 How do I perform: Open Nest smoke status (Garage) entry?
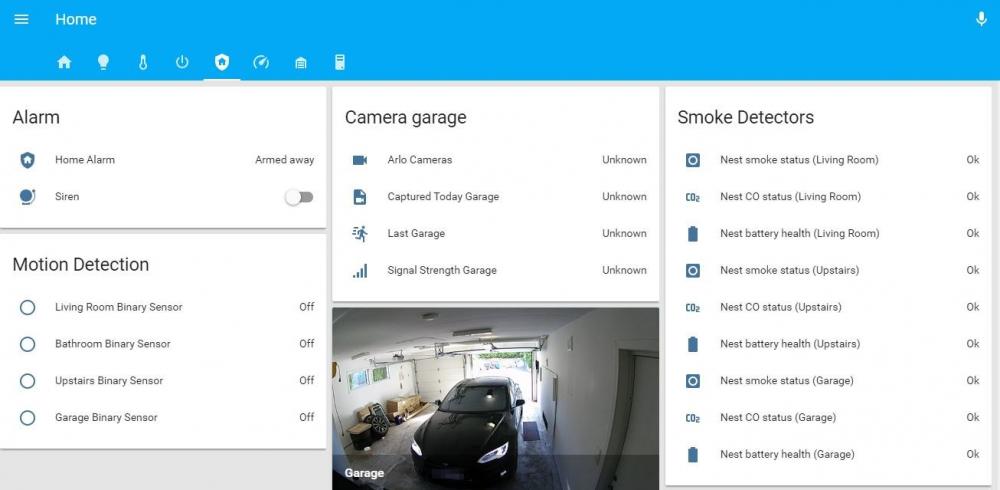coord(784,381)
